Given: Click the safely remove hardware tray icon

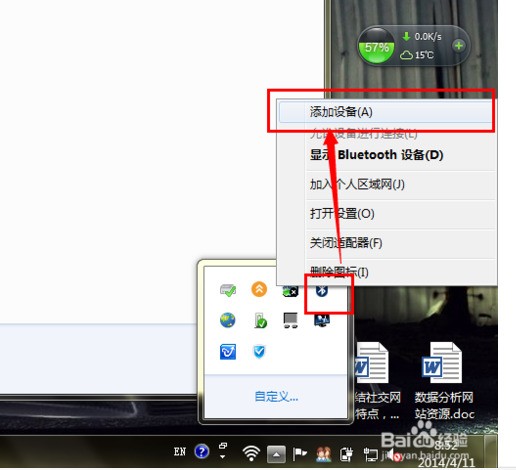Looking at the screenshot, I should [228, 290].
